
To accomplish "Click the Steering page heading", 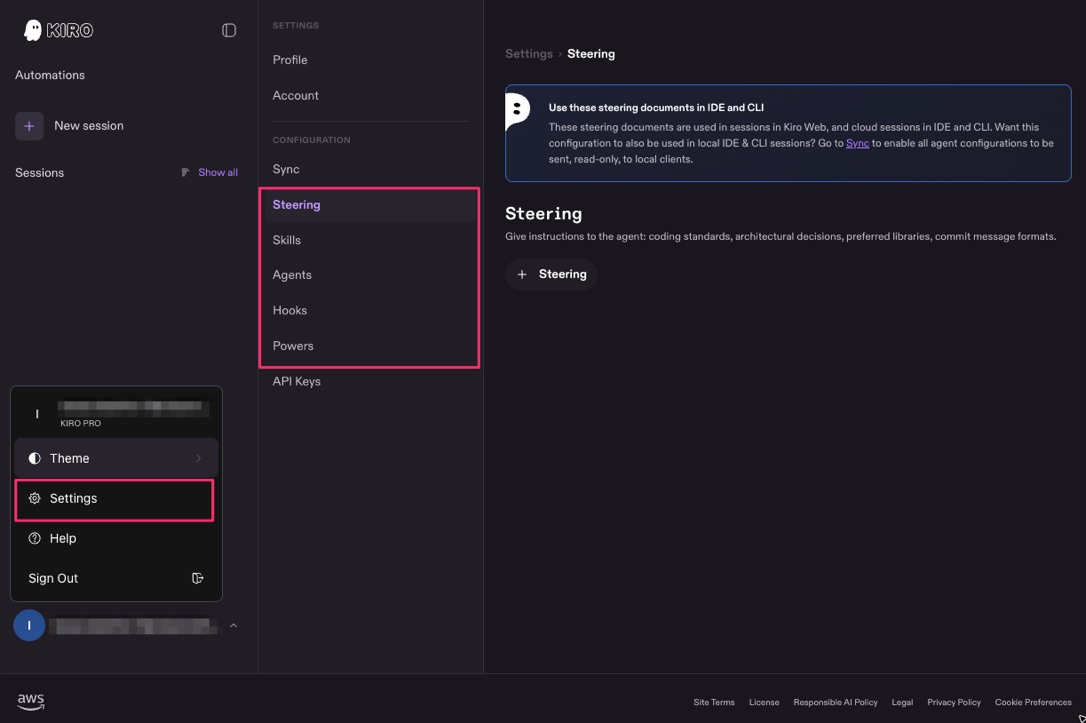I will [544, 213].
